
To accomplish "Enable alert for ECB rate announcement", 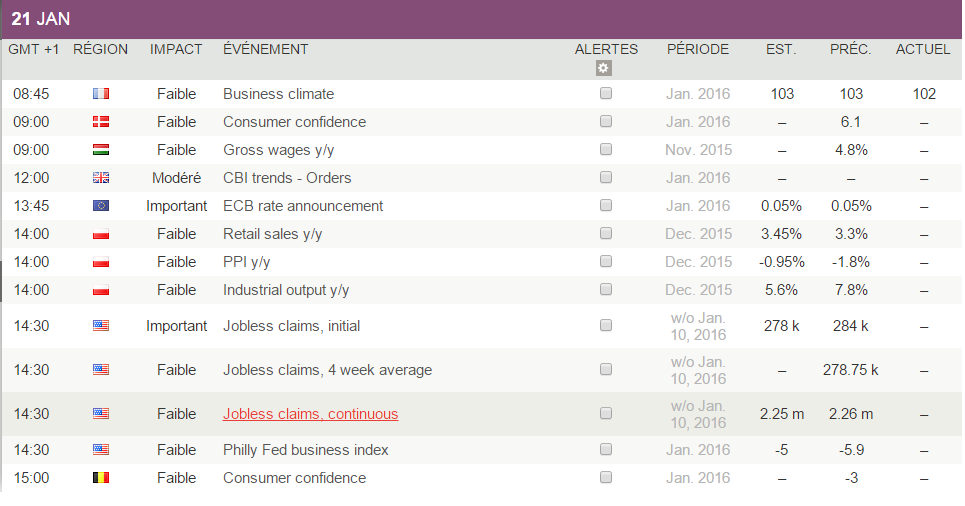I will [606, 206].
